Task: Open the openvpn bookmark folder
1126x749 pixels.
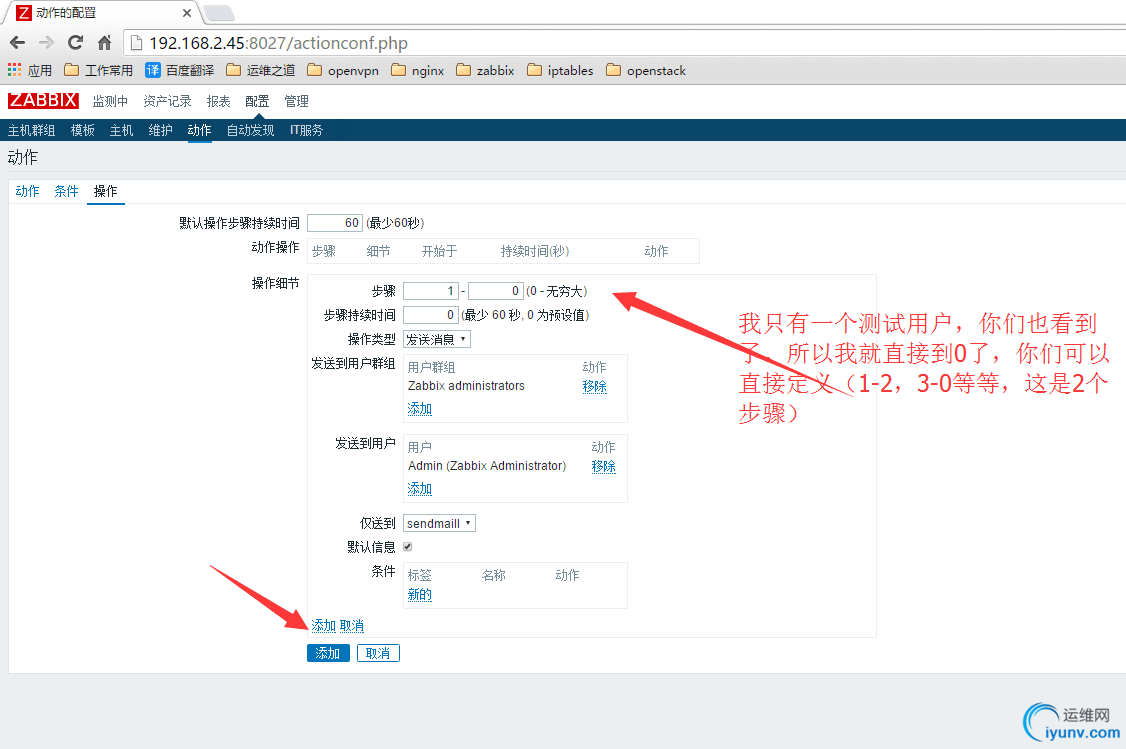Action: point(343,70)
